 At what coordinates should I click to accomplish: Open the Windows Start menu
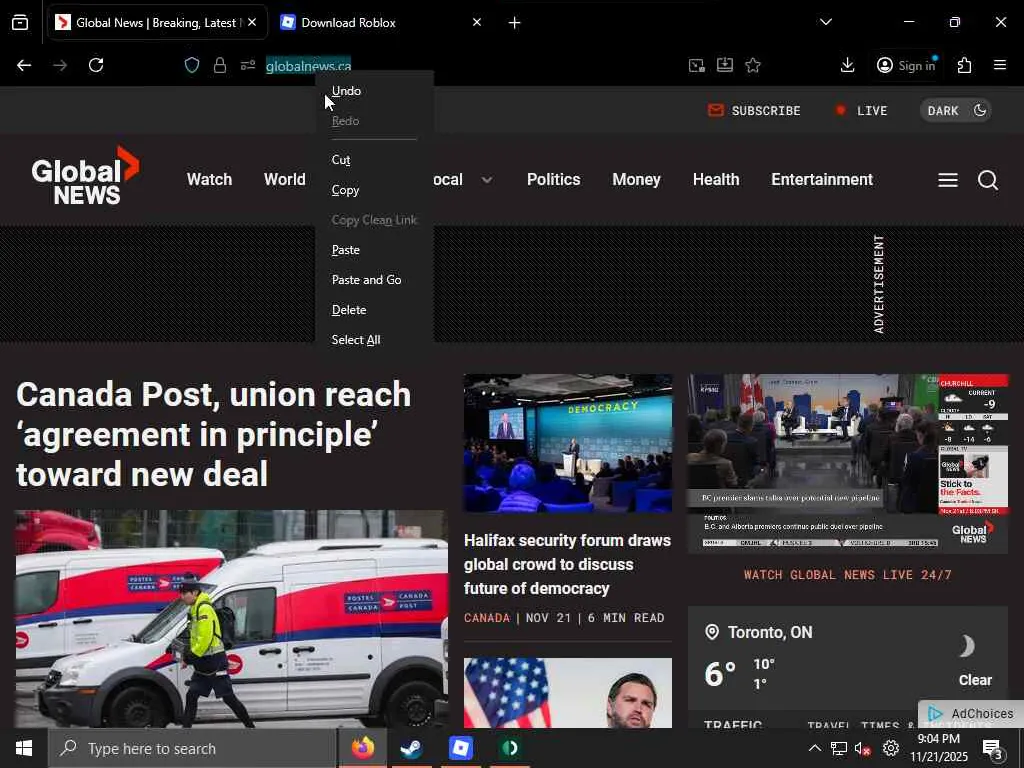coord(24,748)
